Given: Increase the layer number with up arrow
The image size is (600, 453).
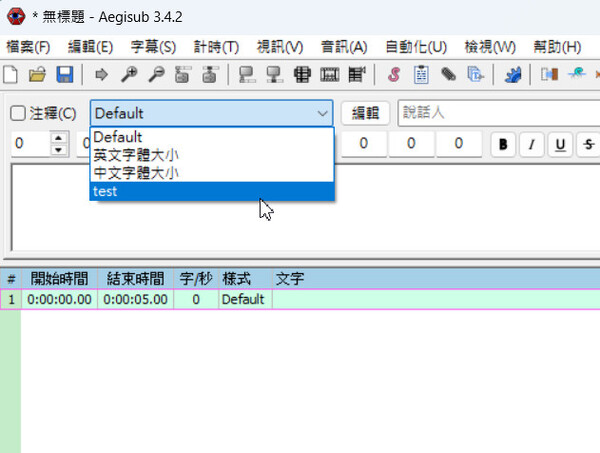Looking at the screenshot, I should pyautogui.click(x=59, y=138).
